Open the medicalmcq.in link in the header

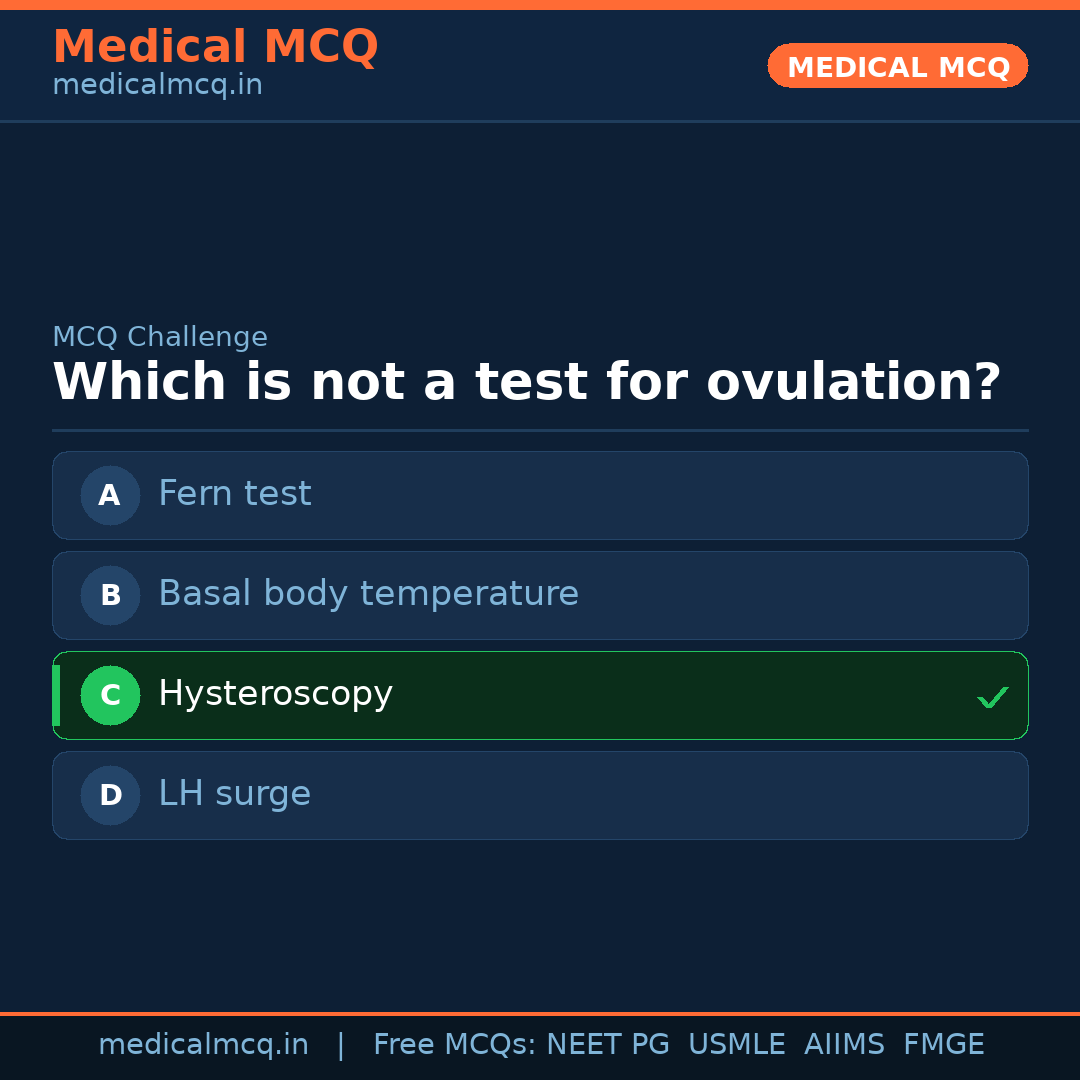[x=157, y=85]
